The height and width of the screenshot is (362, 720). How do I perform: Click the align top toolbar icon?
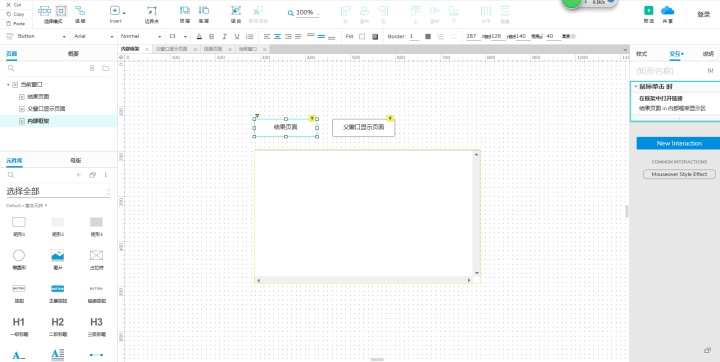[x=416, y=11]
